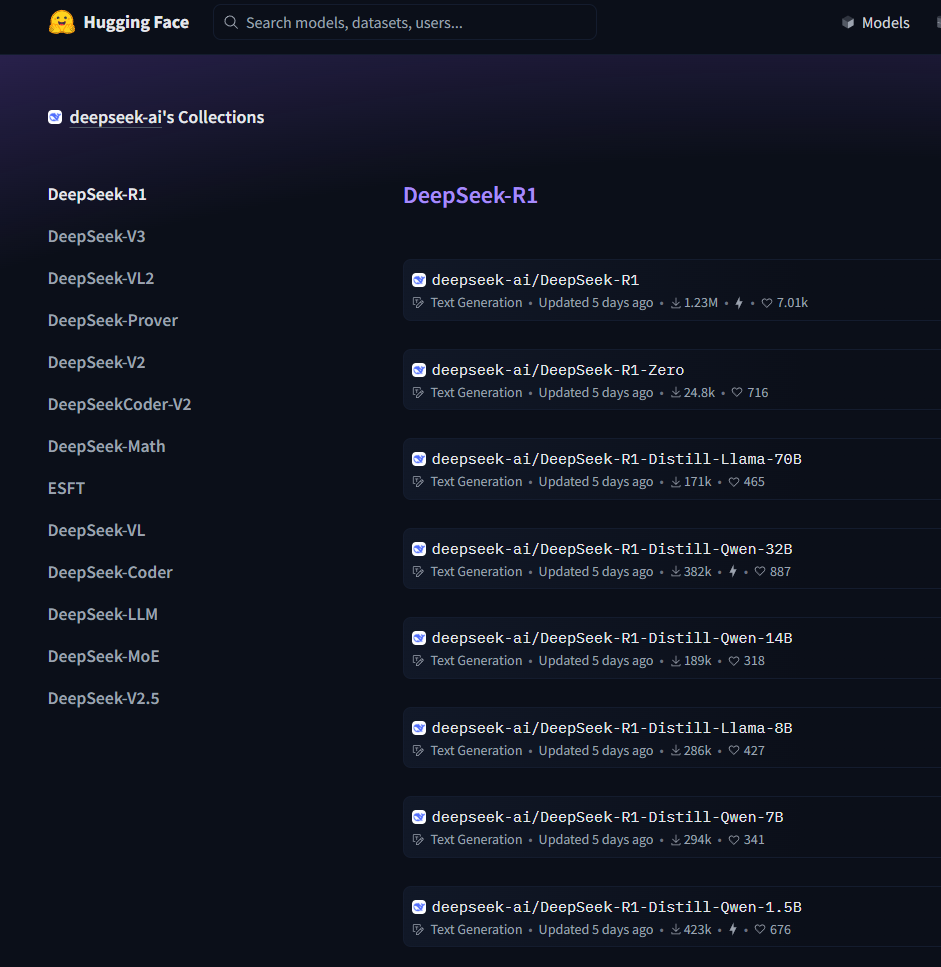Screen dimensions: 941x967
Task: Click the Hugging Face emoji logo
Action: pos(62,22)
